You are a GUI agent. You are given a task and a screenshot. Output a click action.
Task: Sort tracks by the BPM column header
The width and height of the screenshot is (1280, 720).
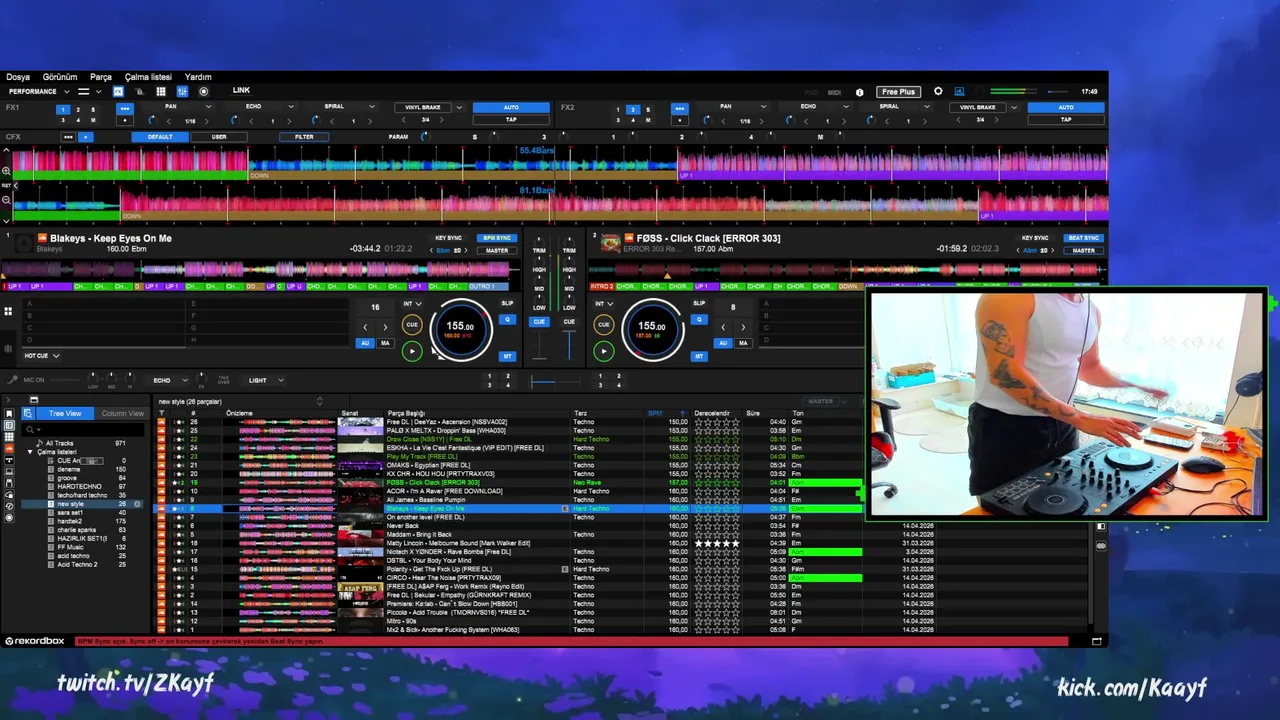coord(654,413)
